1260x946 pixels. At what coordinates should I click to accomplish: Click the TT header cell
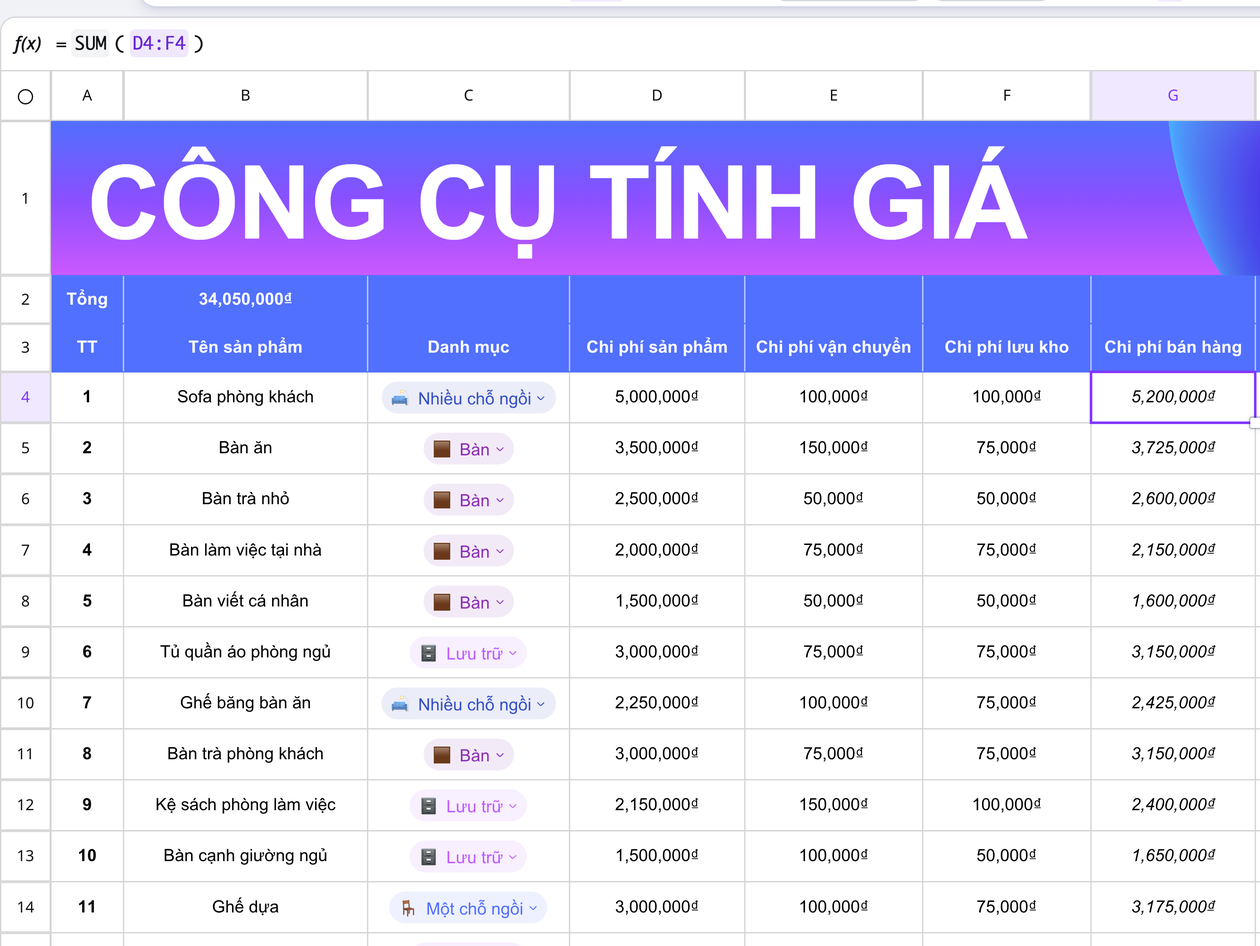[x=87, y=347]
